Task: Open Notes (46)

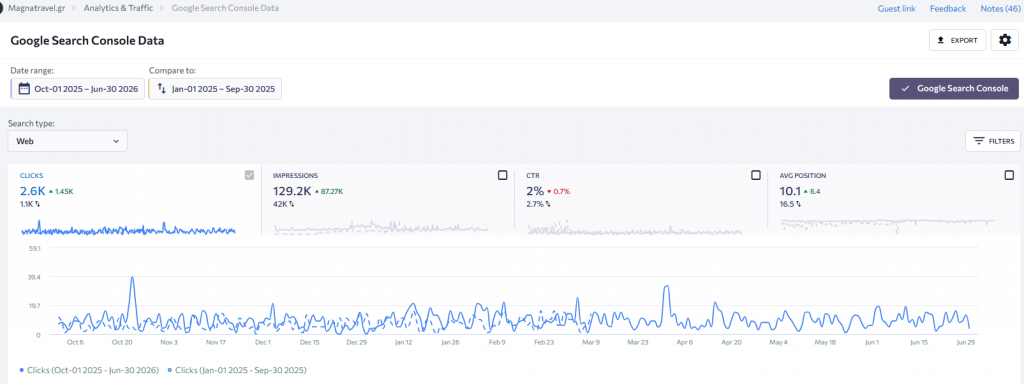Action: coord(999,8)
